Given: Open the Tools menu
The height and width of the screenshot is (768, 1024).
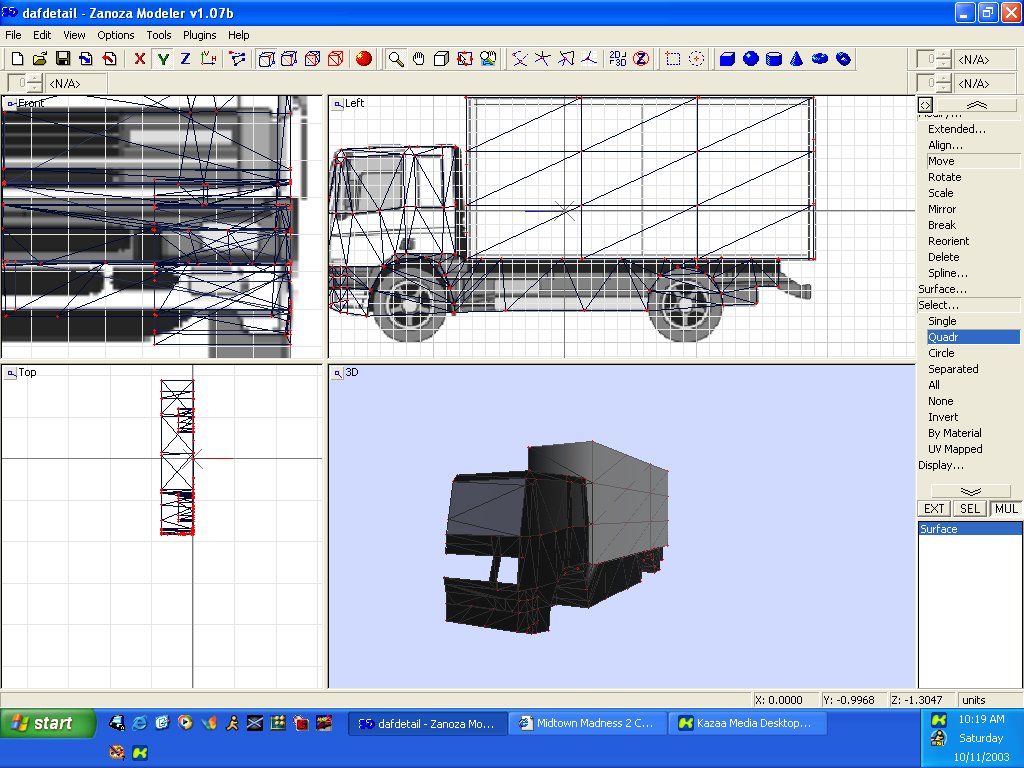Looking at the screenshot, I should tap(159, 35).
